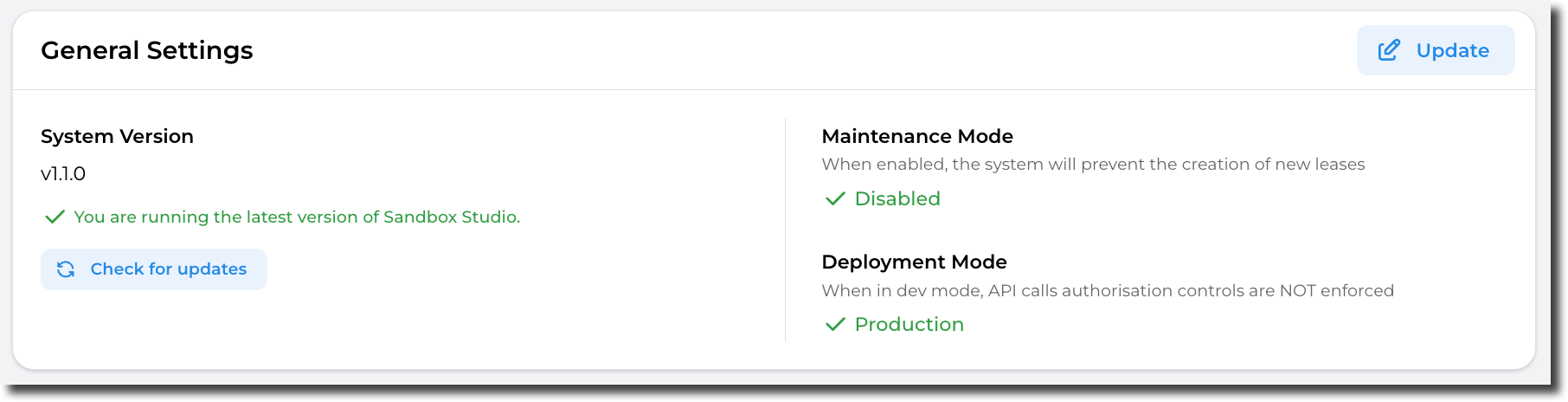
Task: Click the dev mode authorisation description text
Action: click(x=1108, y=291)
